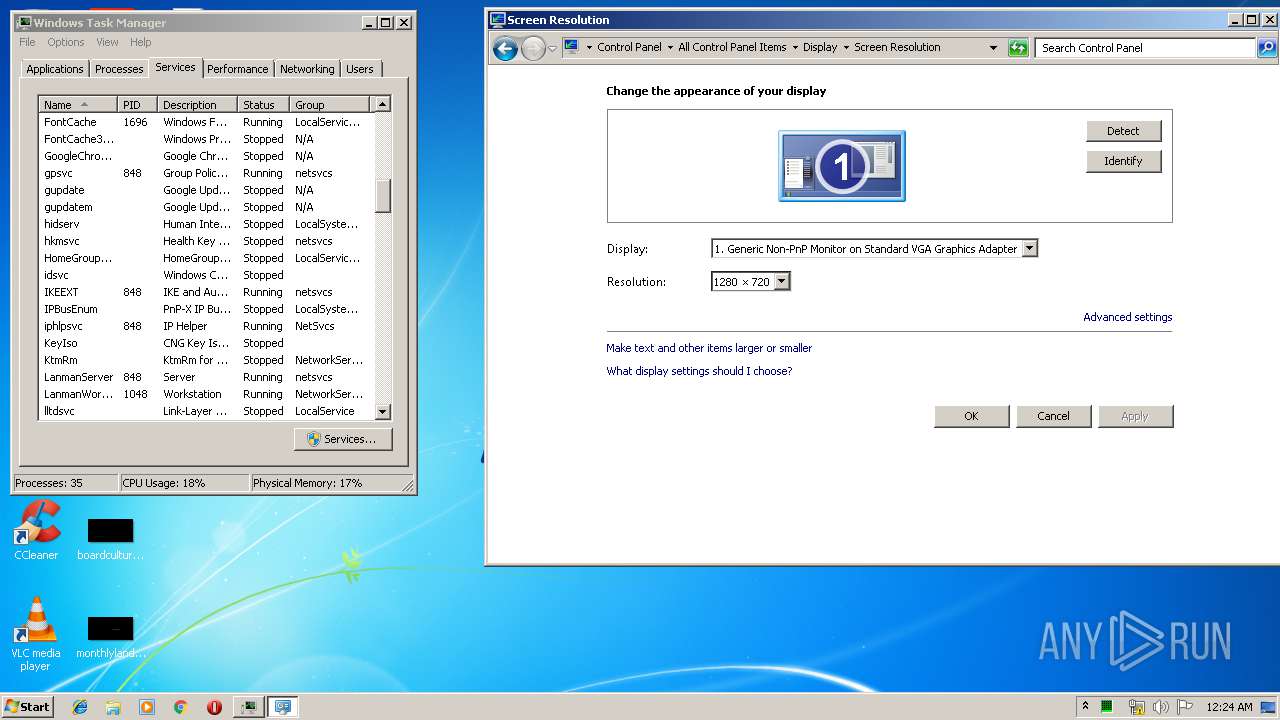The image size is (1280, 720).
Task: Switch to the Processes tab
Action: [119, 69]
